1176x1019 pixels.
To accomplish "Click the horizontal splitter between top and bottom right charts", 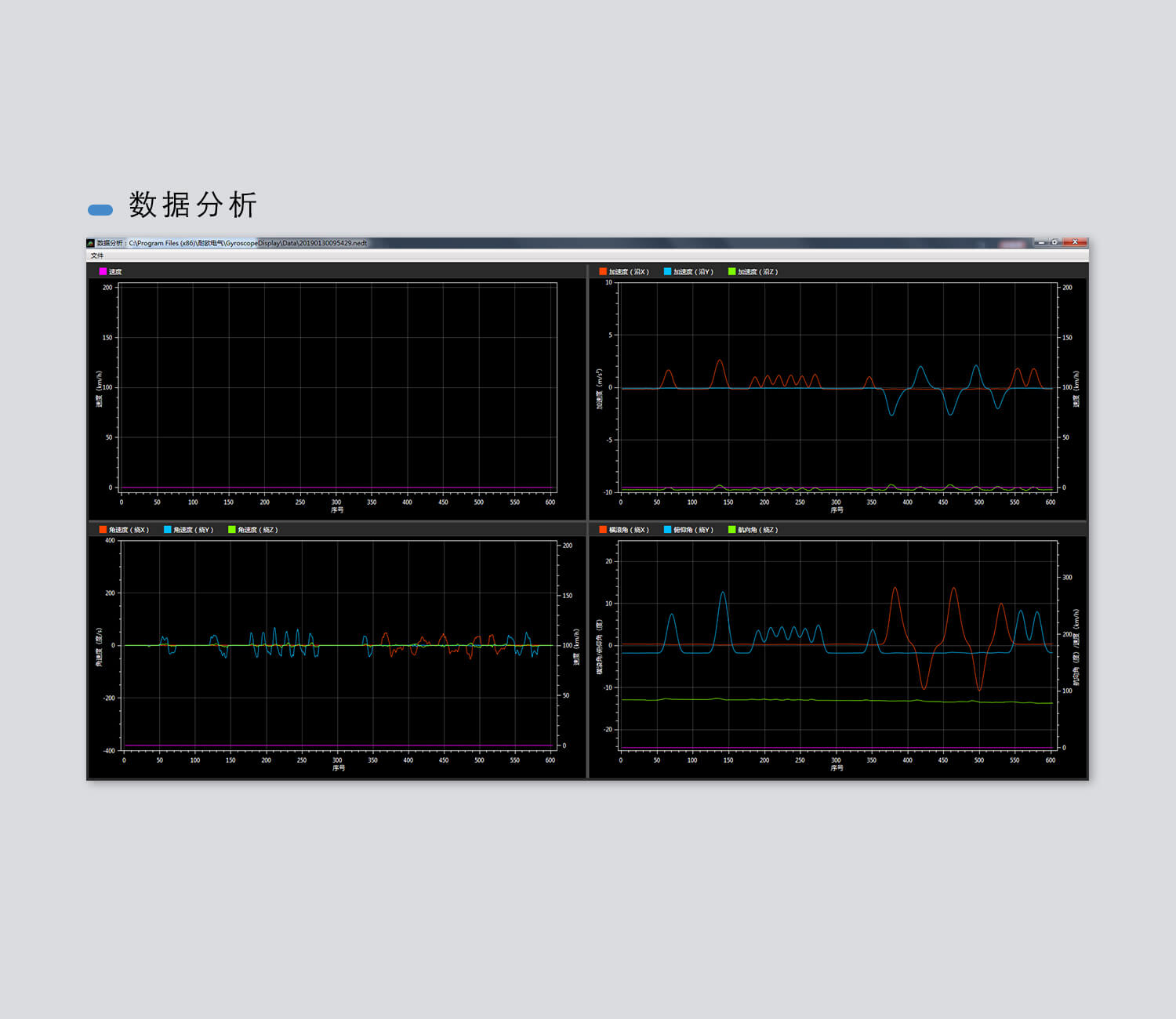I will coord(837,520).
